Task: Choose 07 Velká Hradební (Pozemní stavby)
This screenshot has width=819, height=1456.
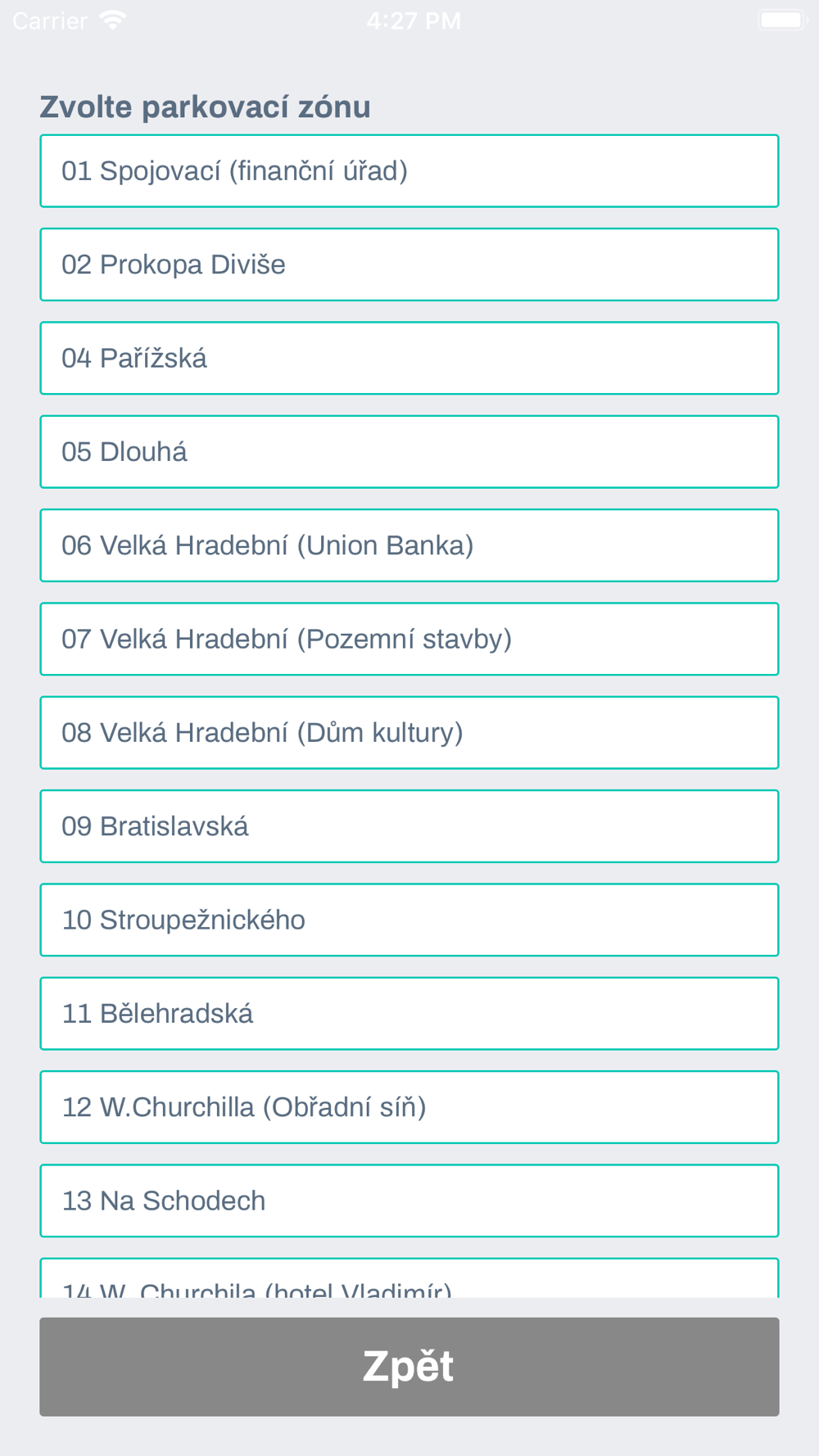Action: 409,639
